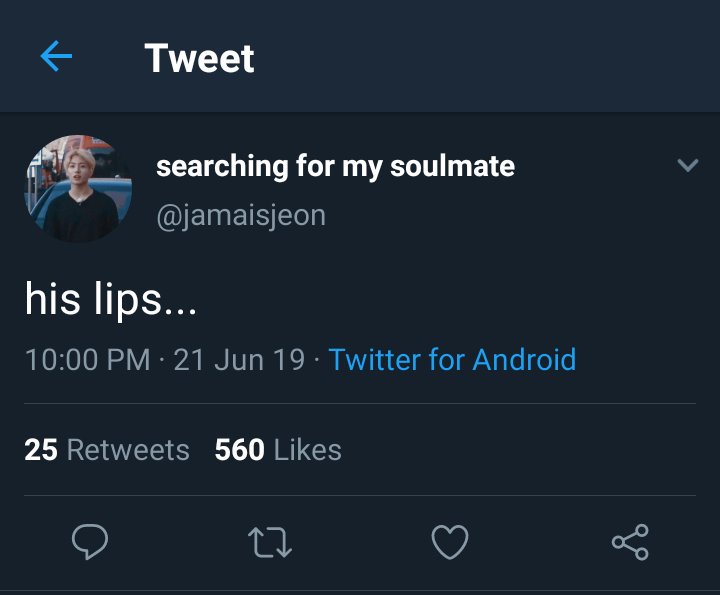Tap the '21 Jun 19' date

[239, 359]
